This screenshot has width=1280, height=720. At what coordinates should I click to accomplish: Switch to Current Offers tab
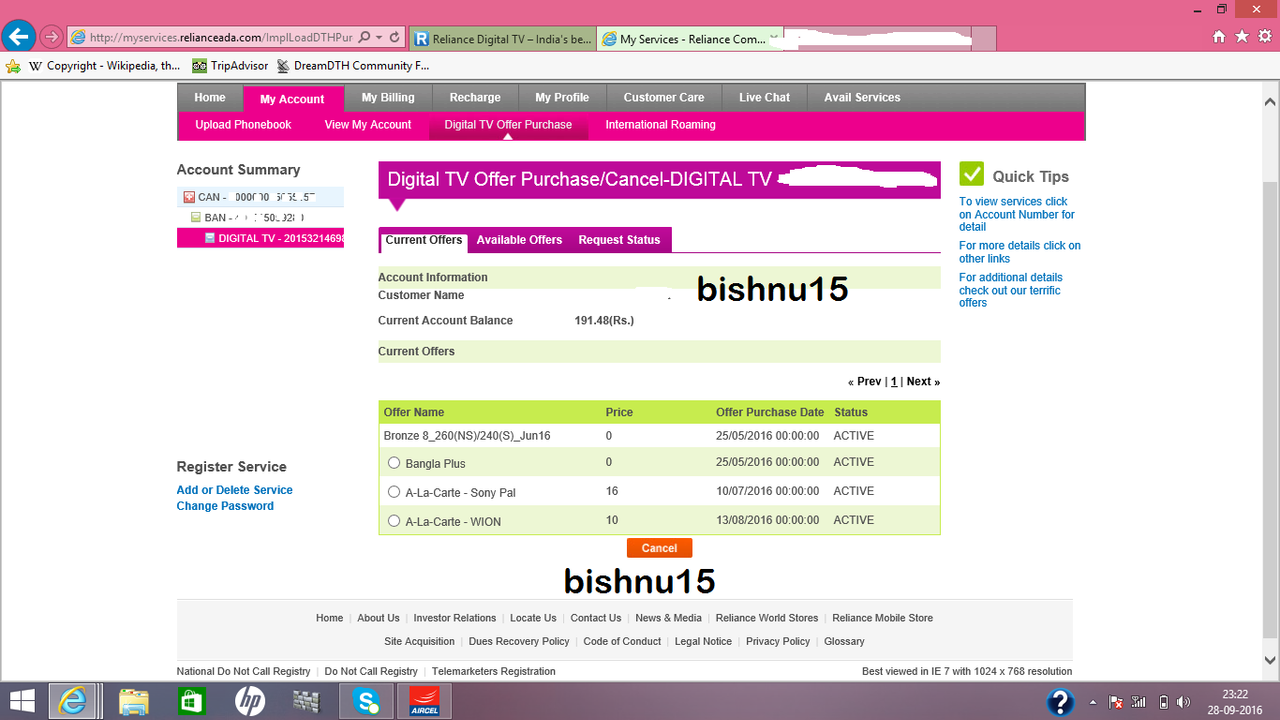pyautogui.click(x=424, y=240)
